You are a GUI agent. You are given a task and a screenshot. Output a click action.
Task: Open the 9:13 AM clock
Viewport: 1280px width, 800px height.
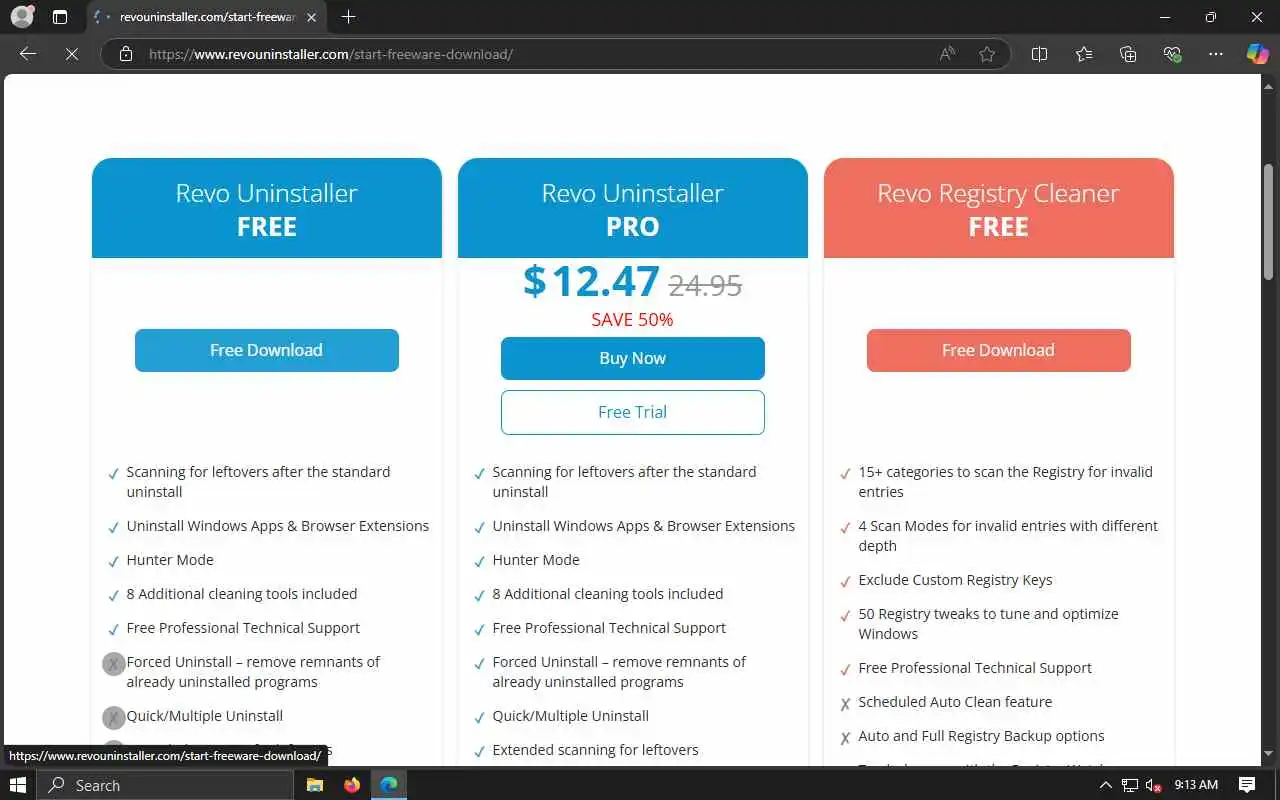(x=1196, y=785)
